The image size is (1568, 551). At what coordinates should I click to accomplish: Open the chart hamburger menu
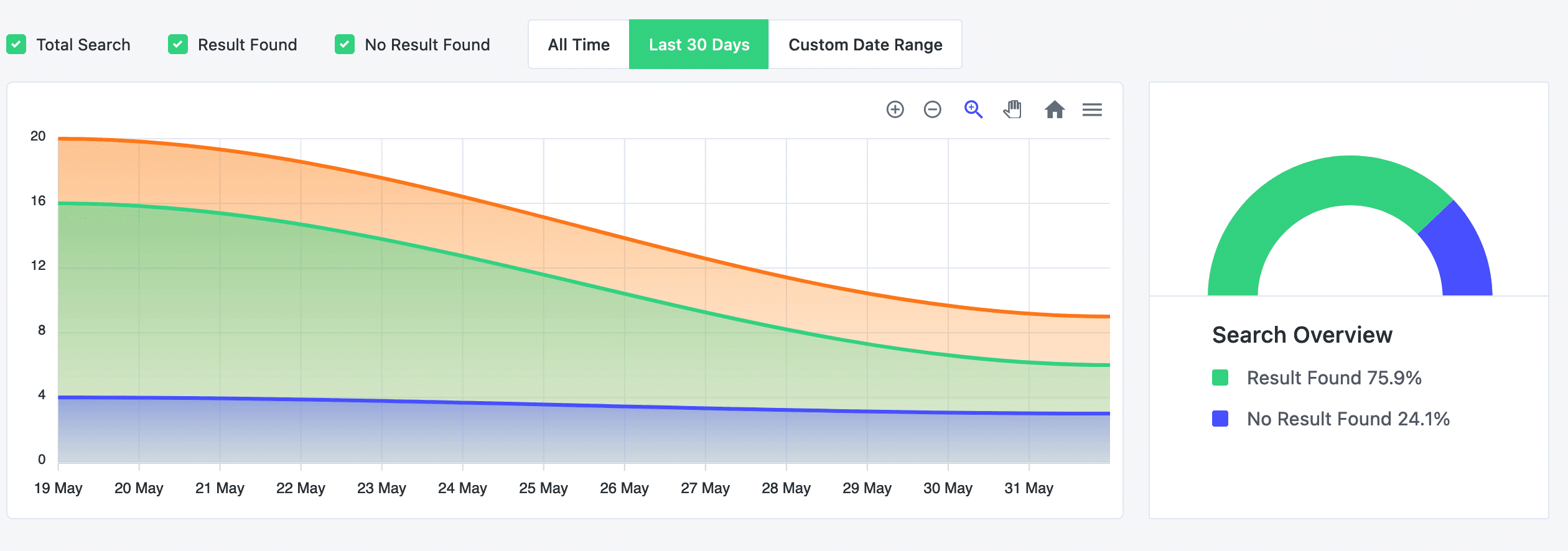[x=1092, y=110]
